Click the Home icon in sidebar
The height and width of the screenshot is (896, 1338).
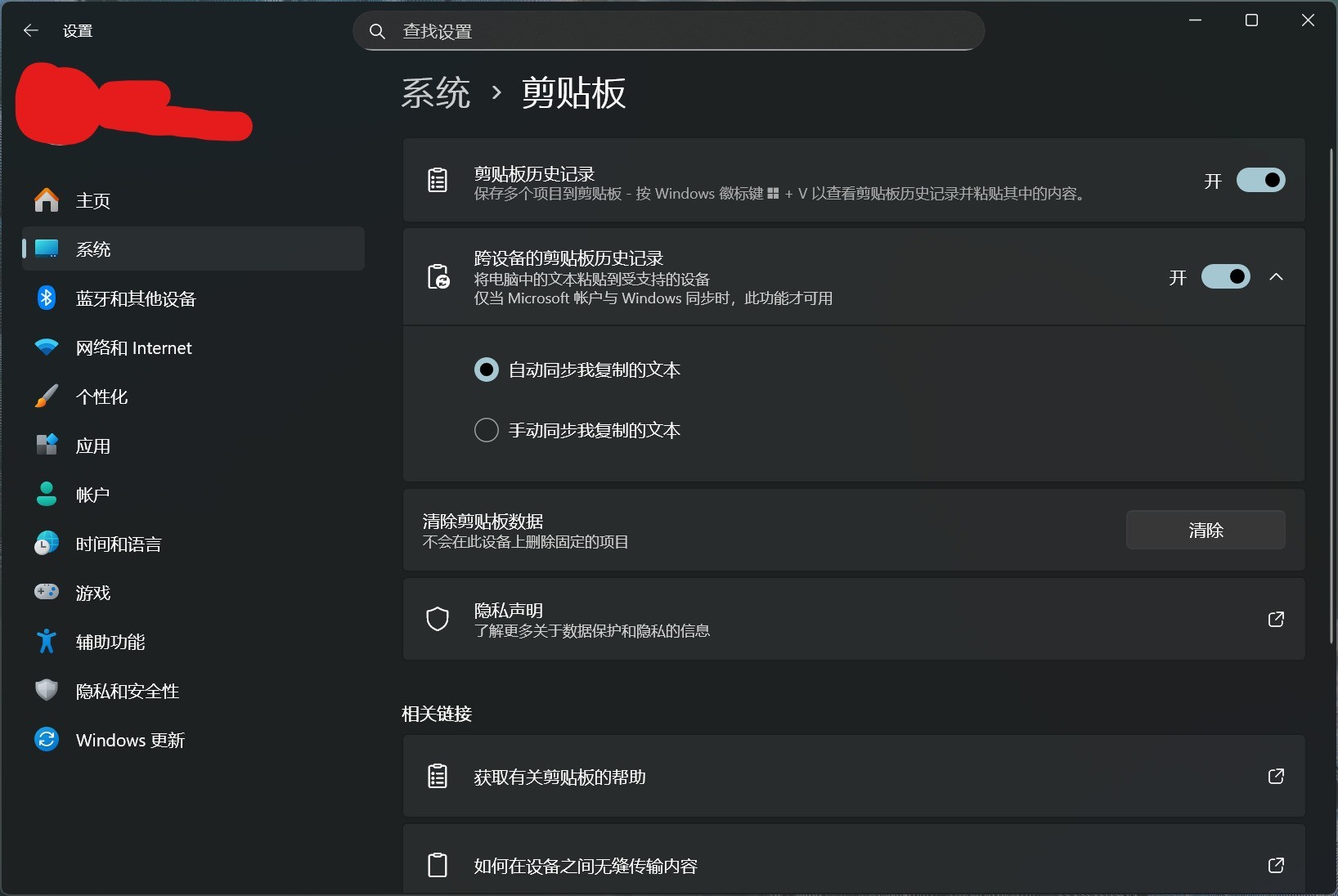pos(46,200)
